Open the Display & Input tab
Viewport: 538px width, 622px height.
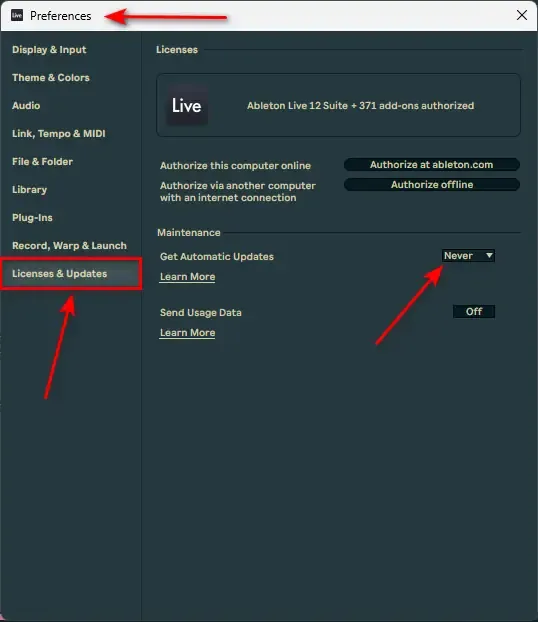pos(49,50)
